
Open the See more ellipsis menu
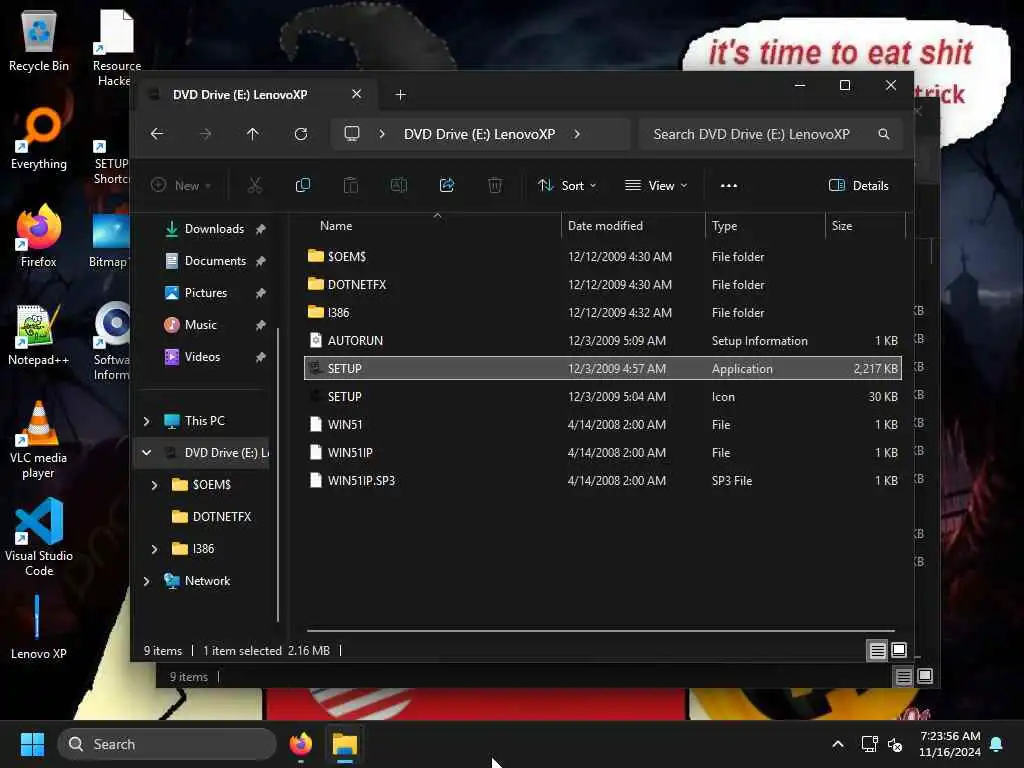tap(729, 185)
